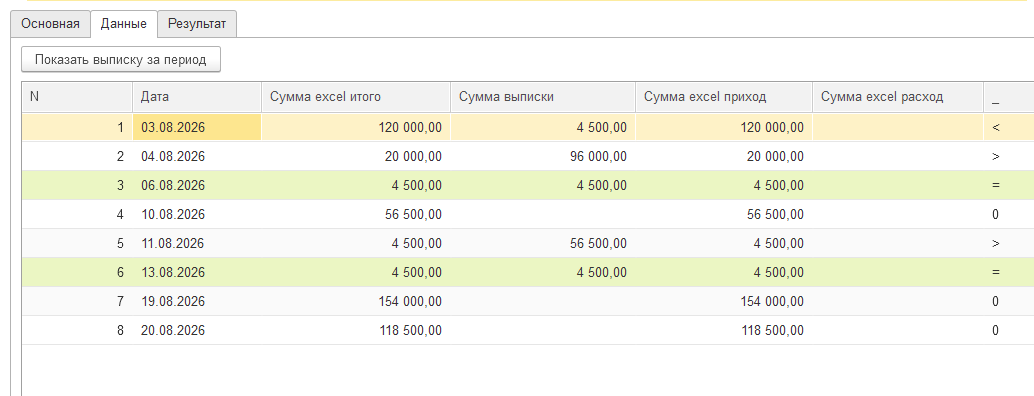Viewport: 1034px width, 396px height.
Task: Select row 8 dated 20.08.2026
Action: pos(528,330)
